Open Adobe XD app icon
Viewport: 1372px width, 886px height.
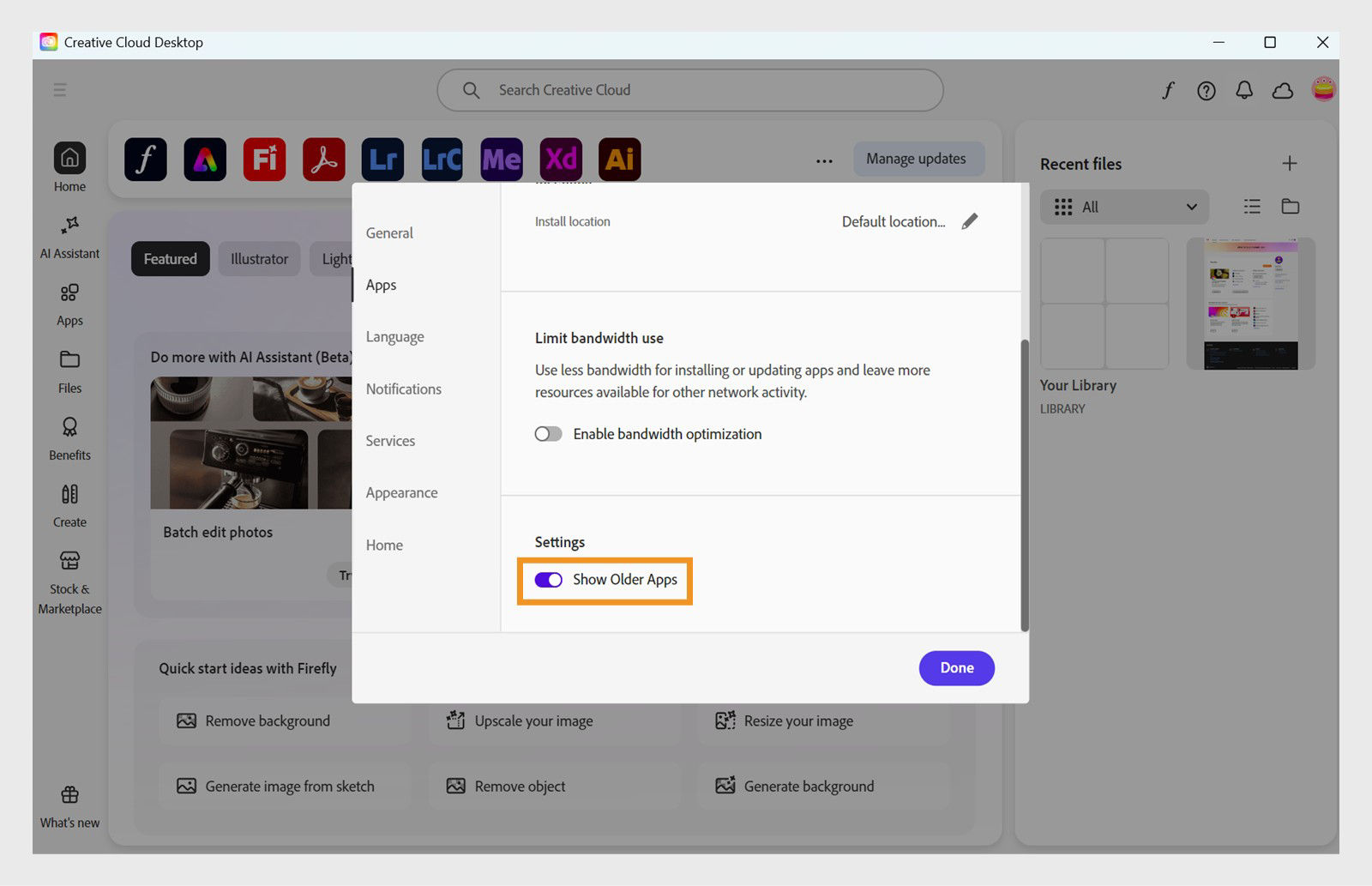coord(560,159)
